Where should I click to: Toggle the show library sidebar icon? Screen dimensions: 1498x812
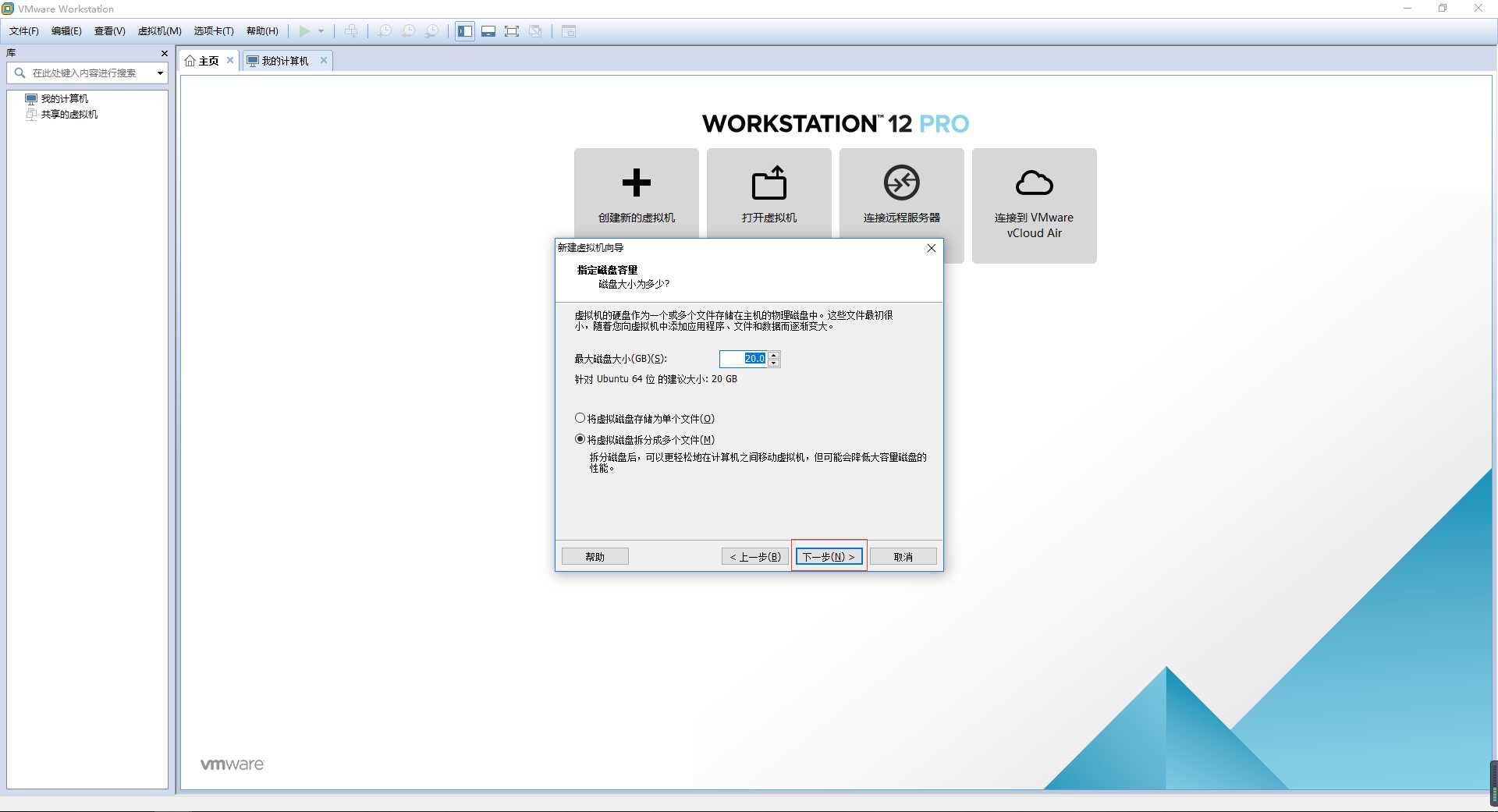point(465,31)
